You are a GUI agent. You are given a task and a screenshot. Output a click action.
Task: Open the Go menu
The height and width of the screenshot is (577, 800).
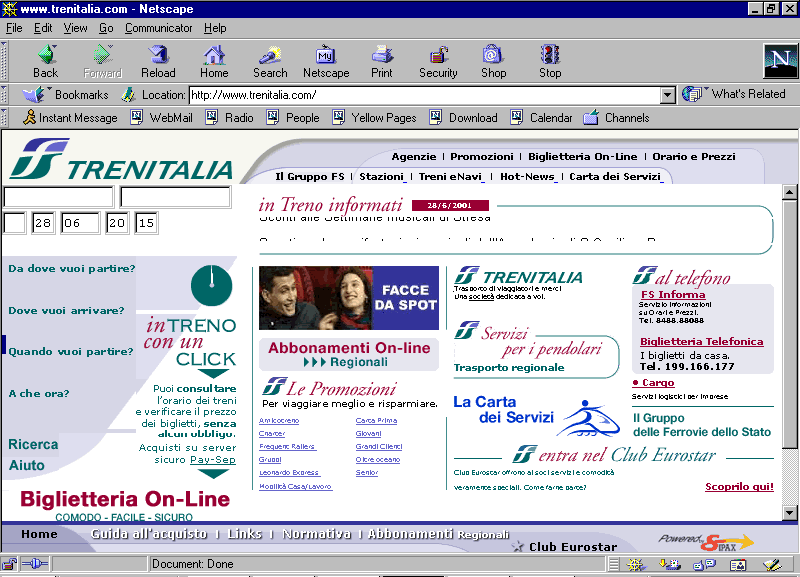point(106,28)
